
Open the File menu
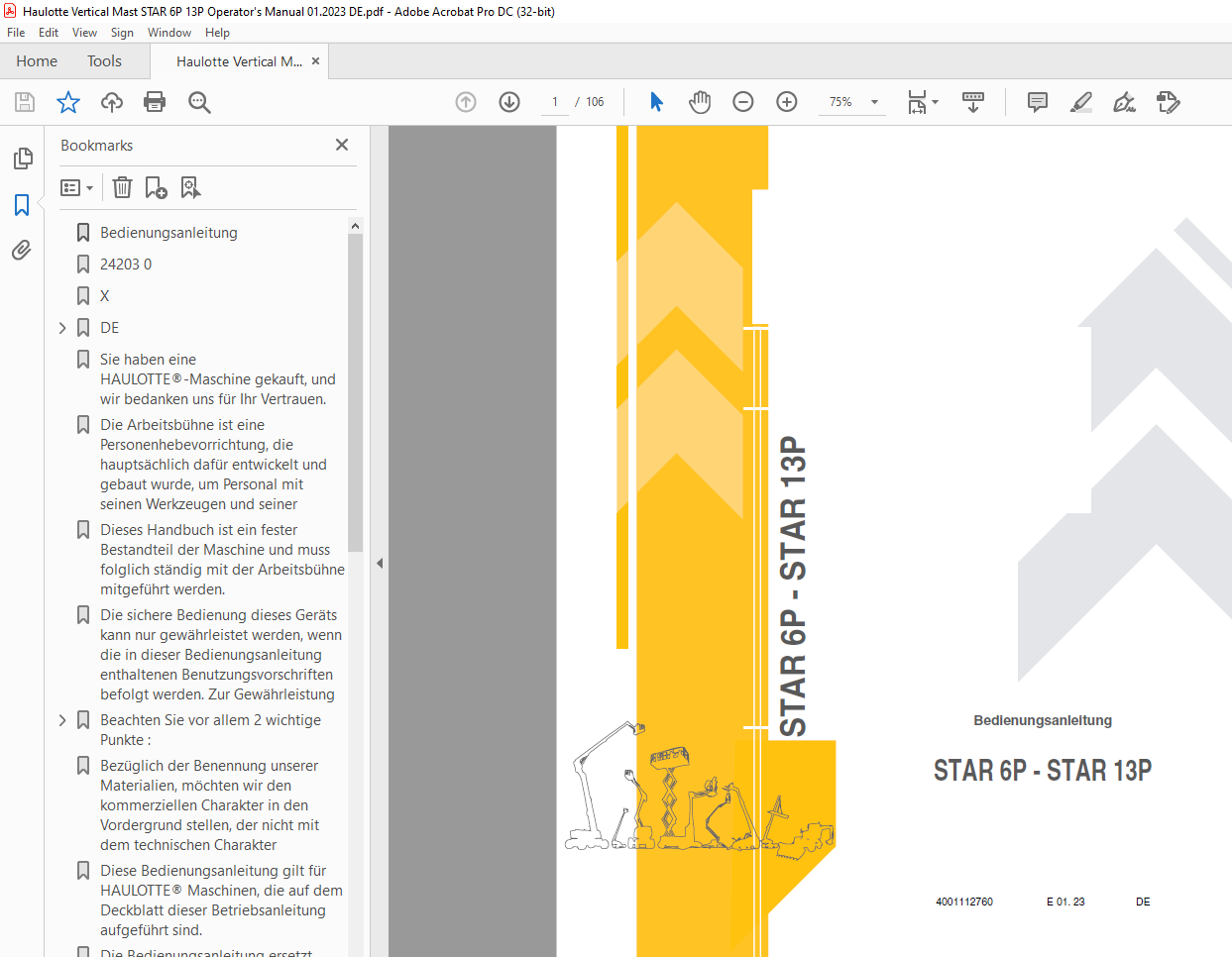16,33
